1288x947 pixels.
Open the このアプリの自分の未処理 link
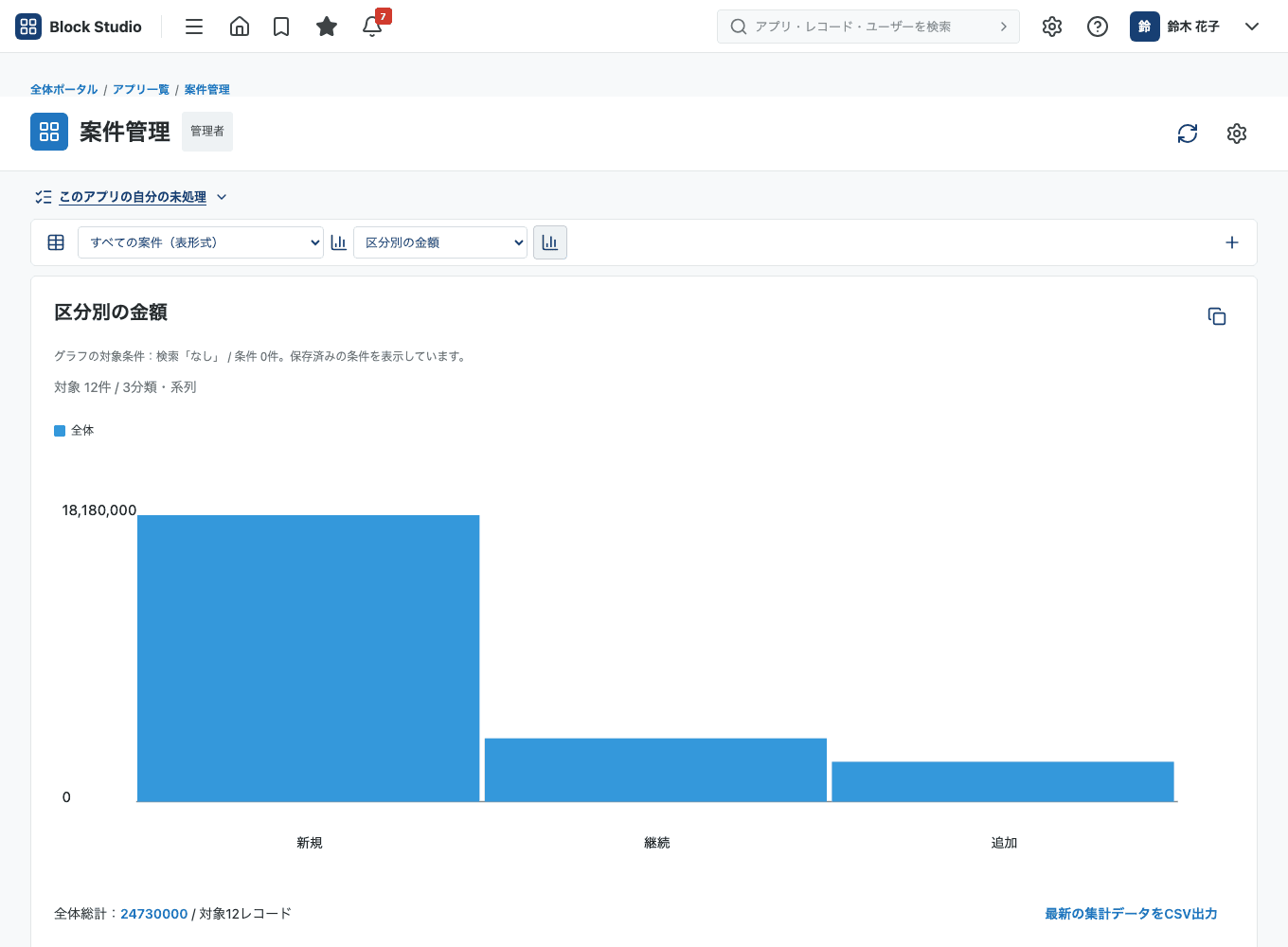click(133, 197)
